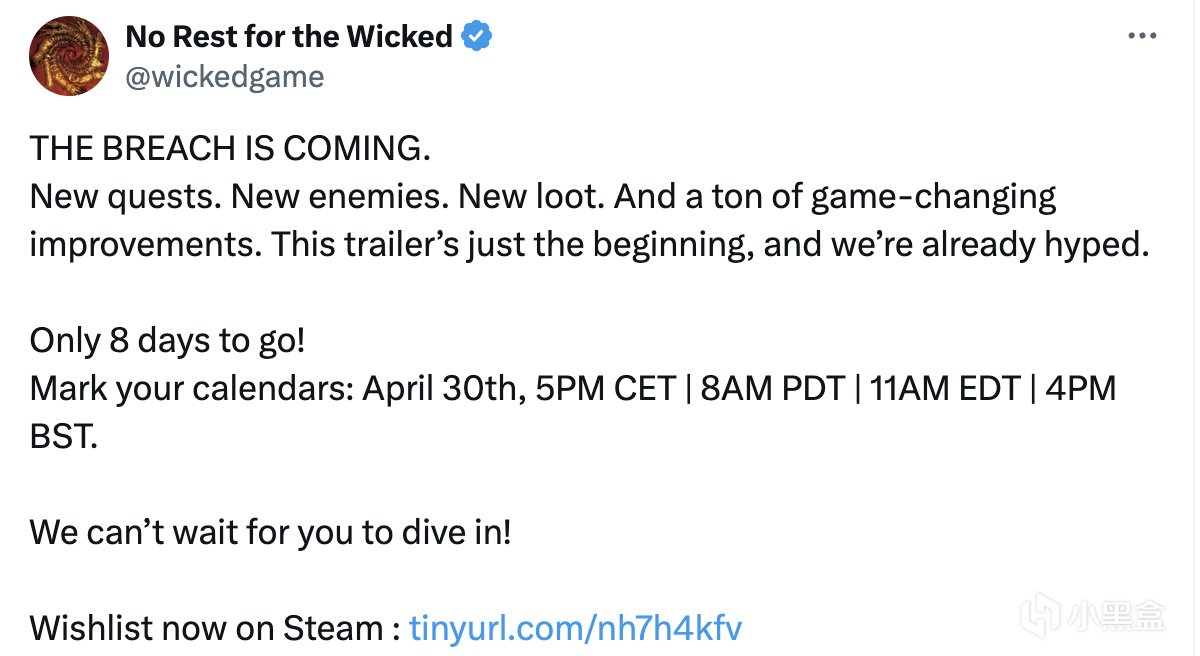Open the No Rest for the Wicked profile name
Viewport: 1200px width, 656px height.
(x=289, y=37)
